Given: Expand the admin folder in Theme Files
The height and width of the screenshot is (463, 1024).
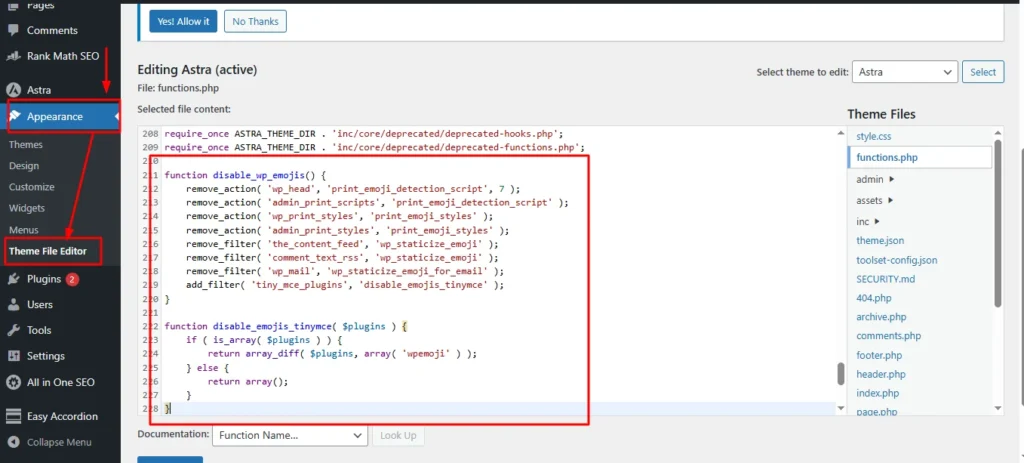Looking at the screenshot, I should (876, 179).
